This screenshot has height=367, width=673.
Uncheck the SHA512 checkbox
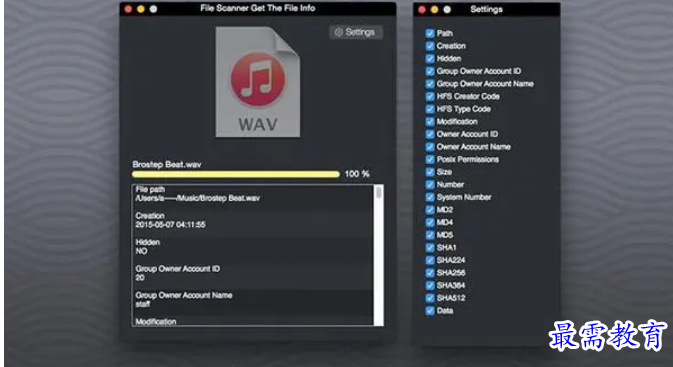tap(430, 298)
